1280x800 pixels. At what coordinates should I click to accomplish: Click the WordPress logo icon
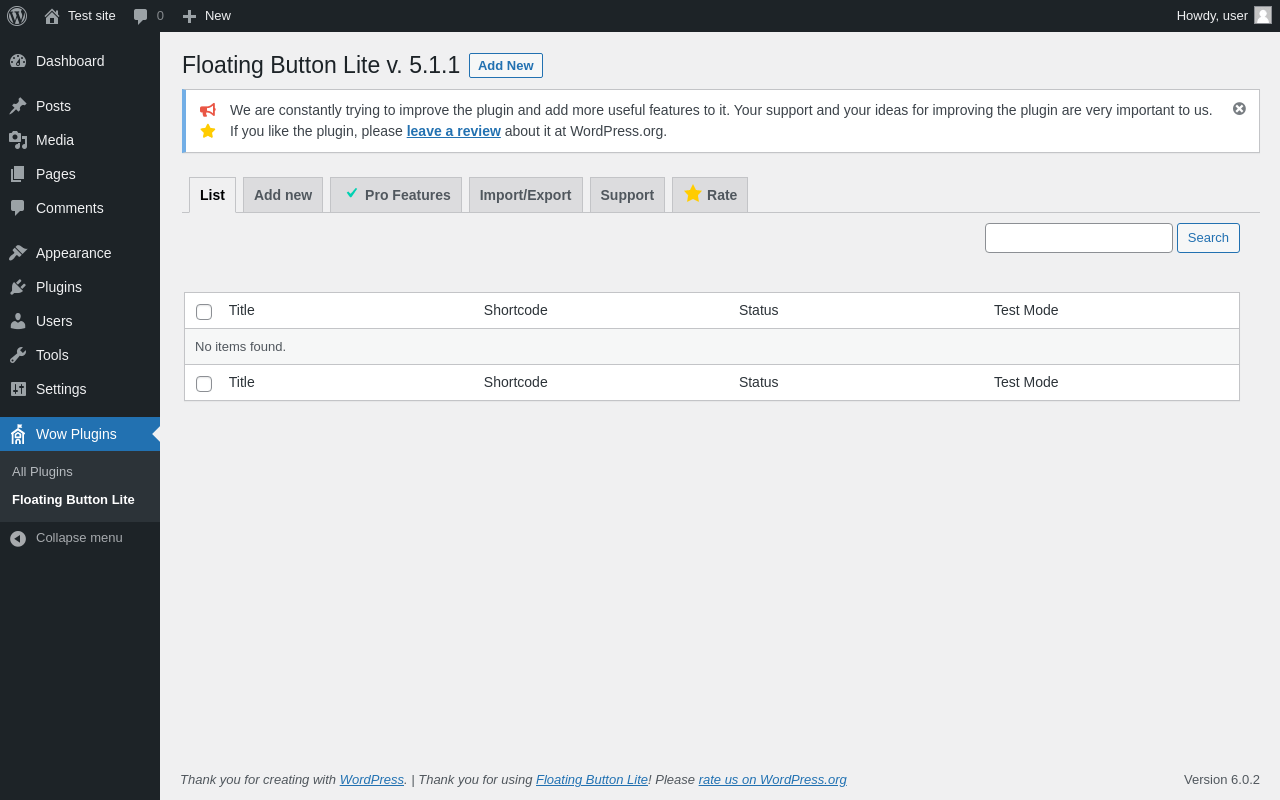point(17,16)
